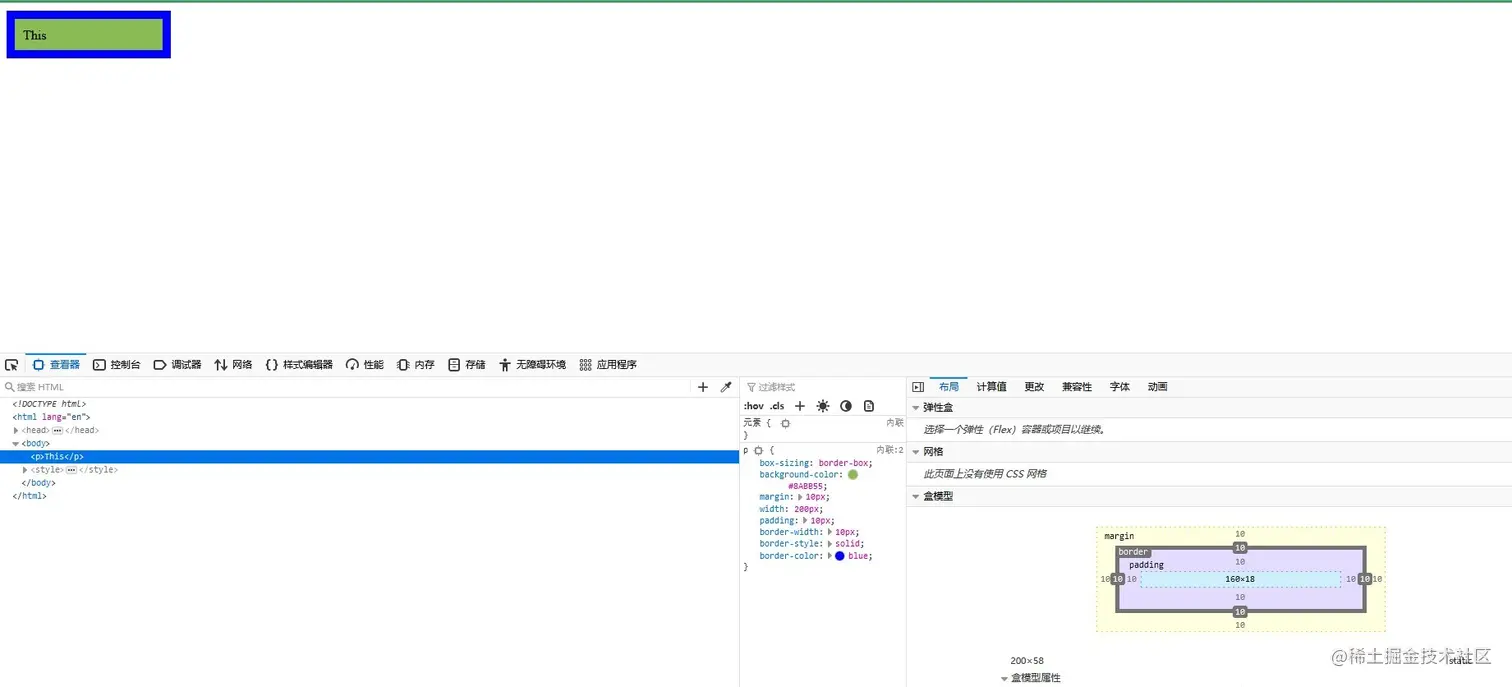
Task: Toggle the .cls class editor panel
Action: pos(777,405)
